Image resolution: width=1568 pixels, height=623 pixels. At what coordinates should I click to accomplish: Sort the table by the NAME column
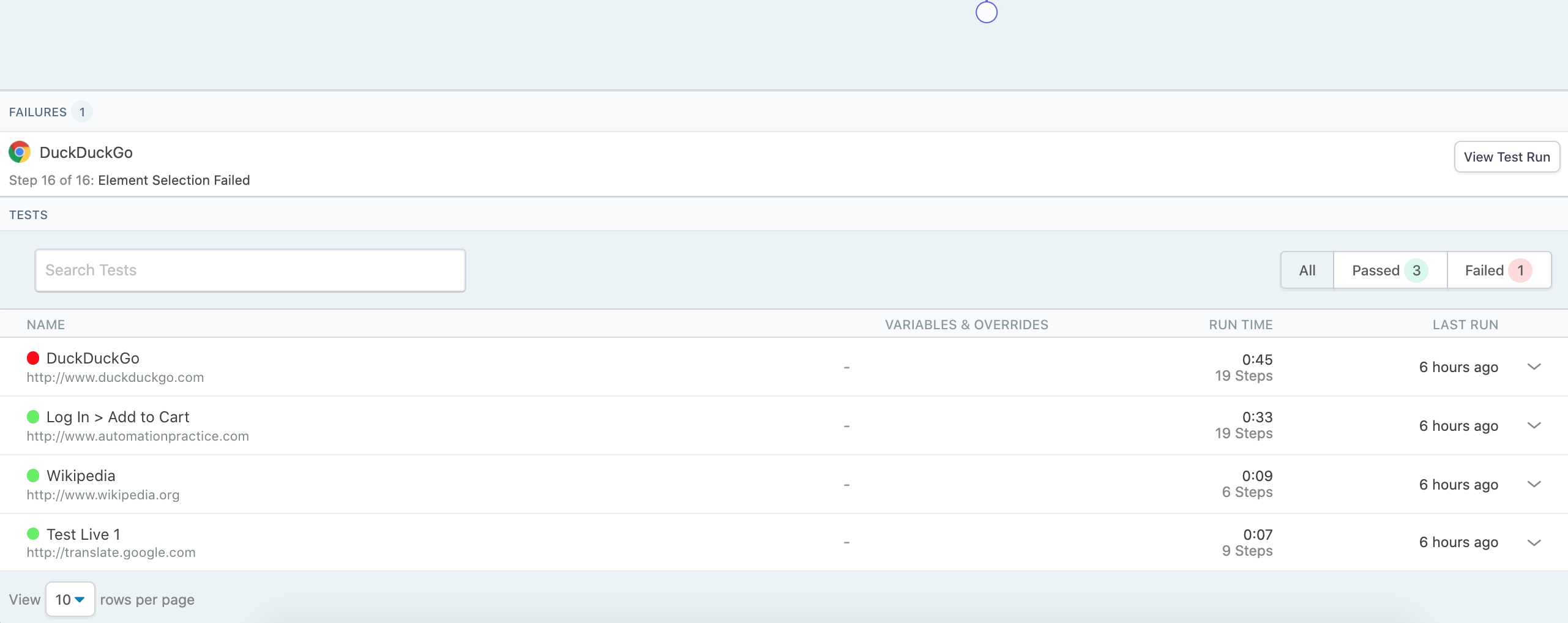pyautogui.click(x=45, y=324)
